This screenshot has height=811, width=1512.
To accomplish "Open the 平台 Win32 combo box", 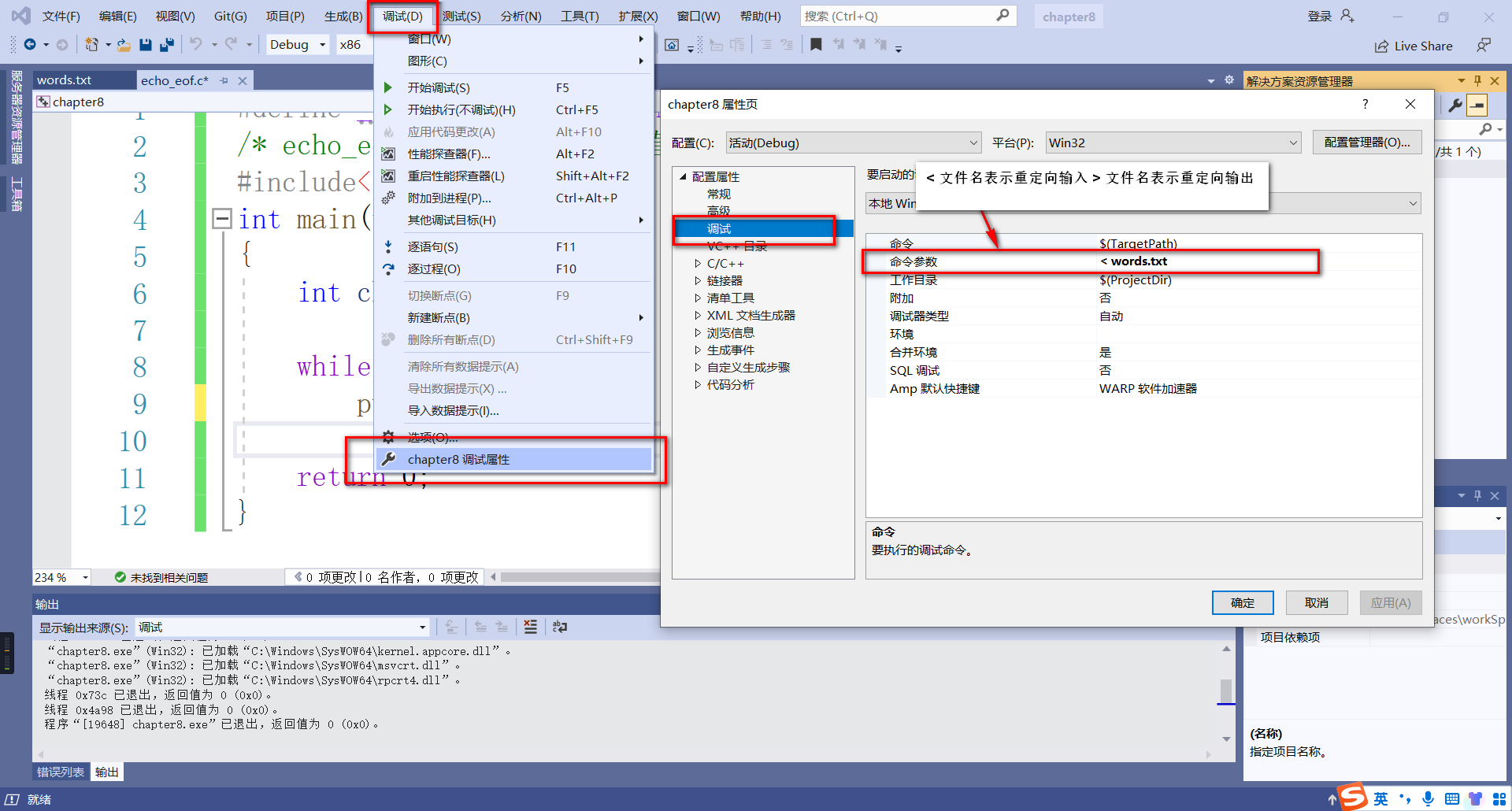I will [1173, 143].
